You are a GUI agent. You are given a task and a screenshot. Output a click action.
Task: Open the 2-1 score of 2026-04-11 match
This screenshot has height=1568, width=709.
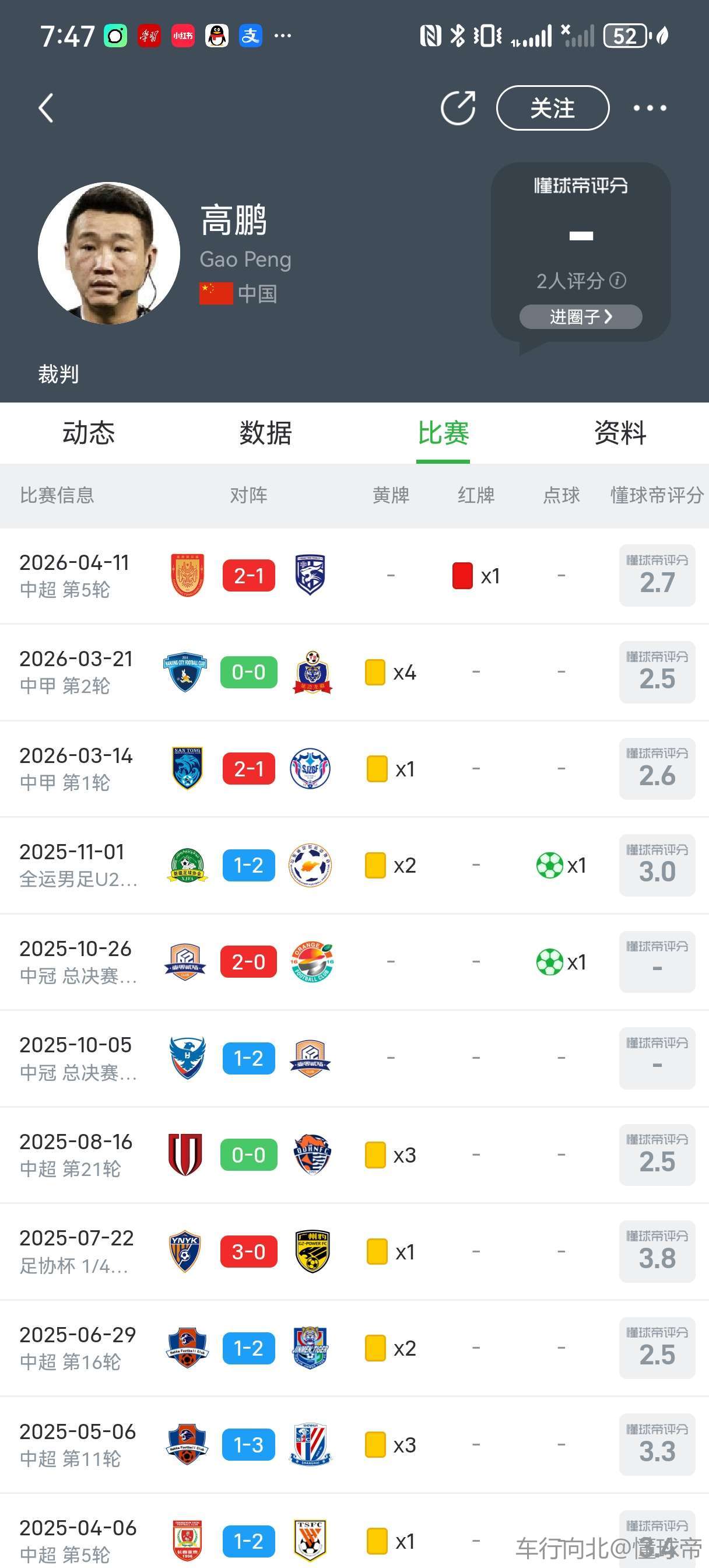[249, 576]
